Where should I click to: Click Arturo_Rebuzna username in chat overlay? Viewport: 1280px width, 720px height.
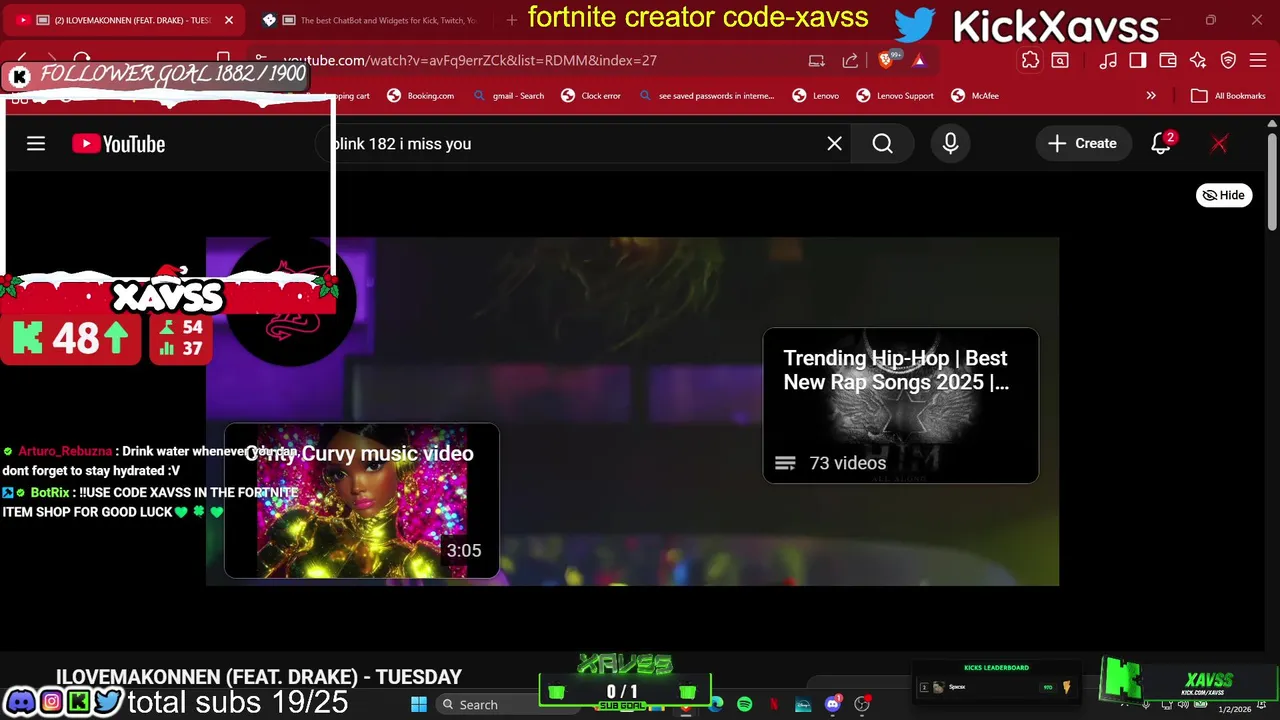[x=65, y=451]
